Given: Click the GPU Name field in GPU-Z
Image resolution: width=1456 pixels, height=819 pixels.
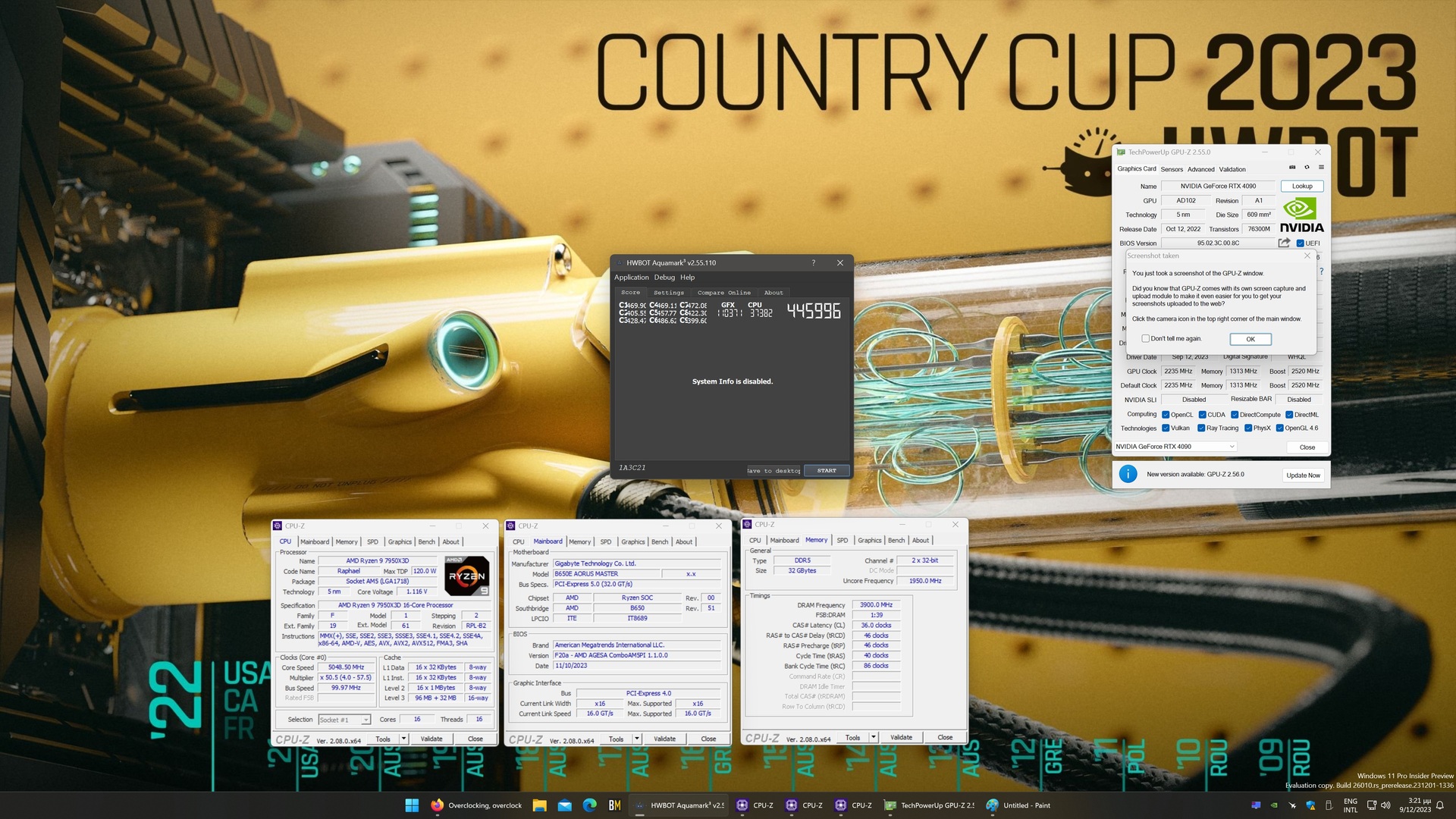Looking at the screenshot, I should (x=1218, y=186).
